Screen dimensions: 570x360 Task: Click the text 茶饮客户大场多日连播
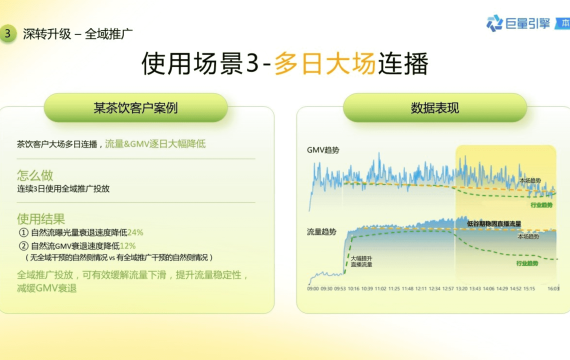[x=57, y=144]
